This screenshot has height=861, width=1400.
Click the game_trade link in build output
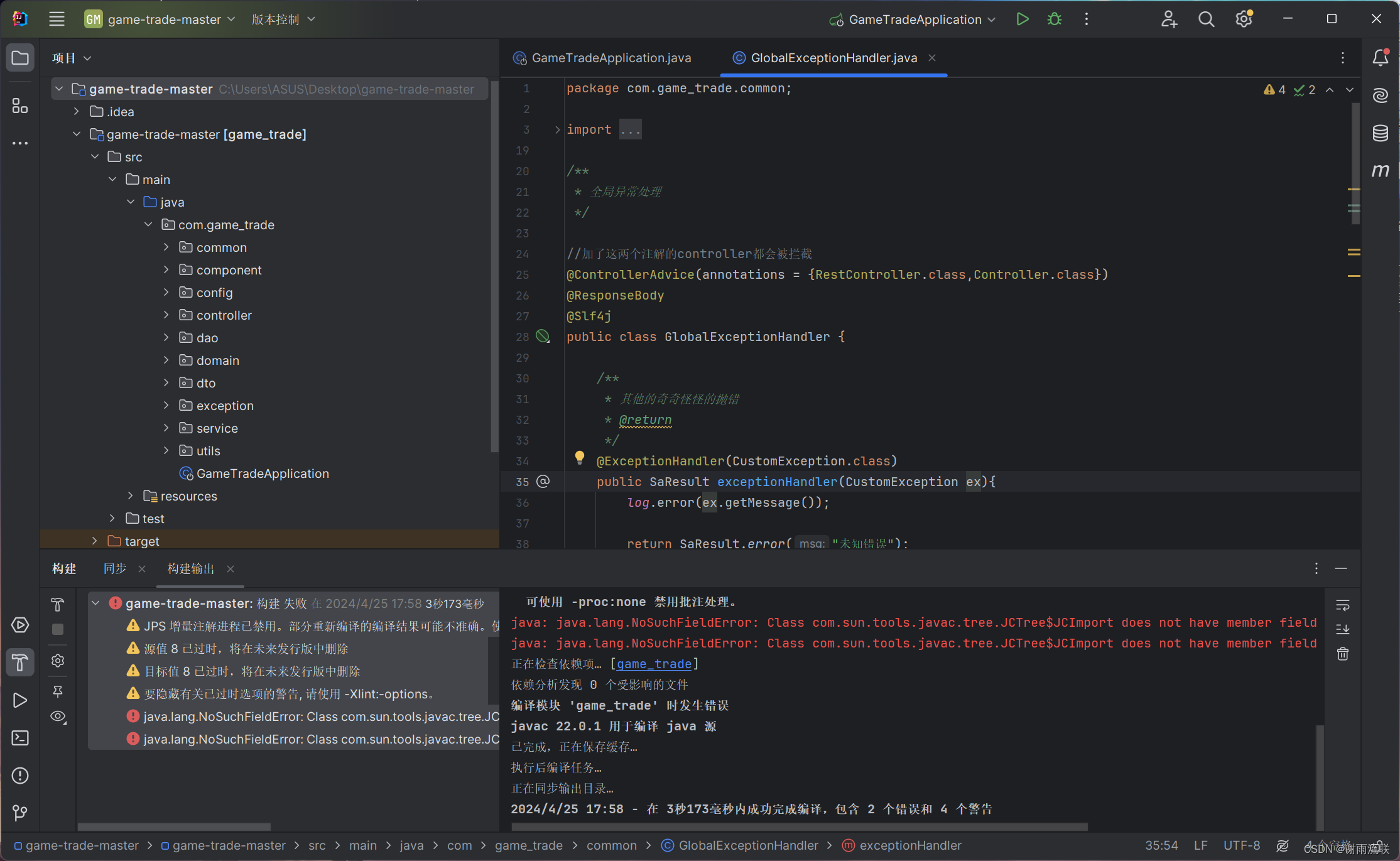point(654,664)
